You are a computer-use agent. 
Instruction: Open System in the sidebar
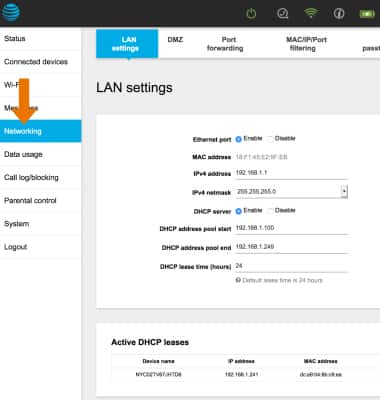[40, 224]
